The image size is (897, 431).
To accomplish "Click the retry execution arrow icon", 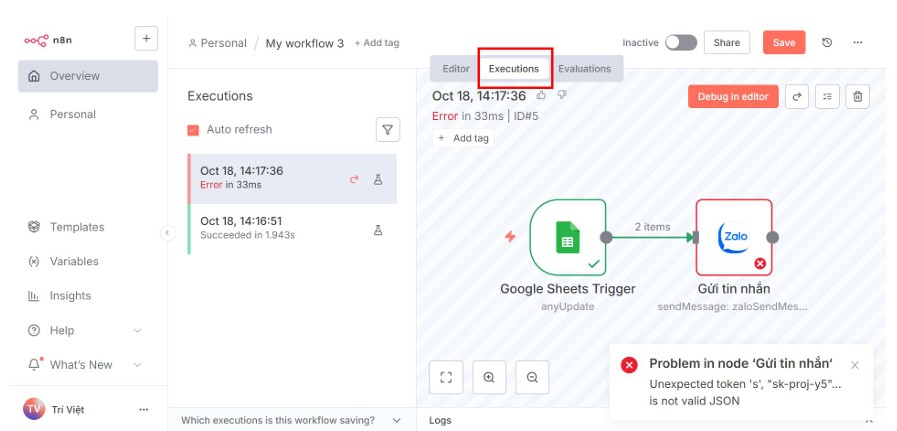I will (797, 97).
